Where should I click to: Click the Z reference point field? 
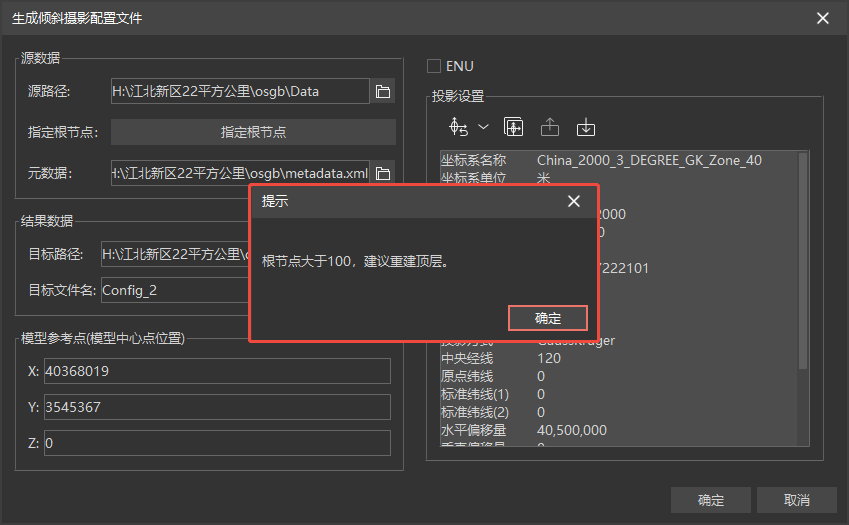[216, 442]
